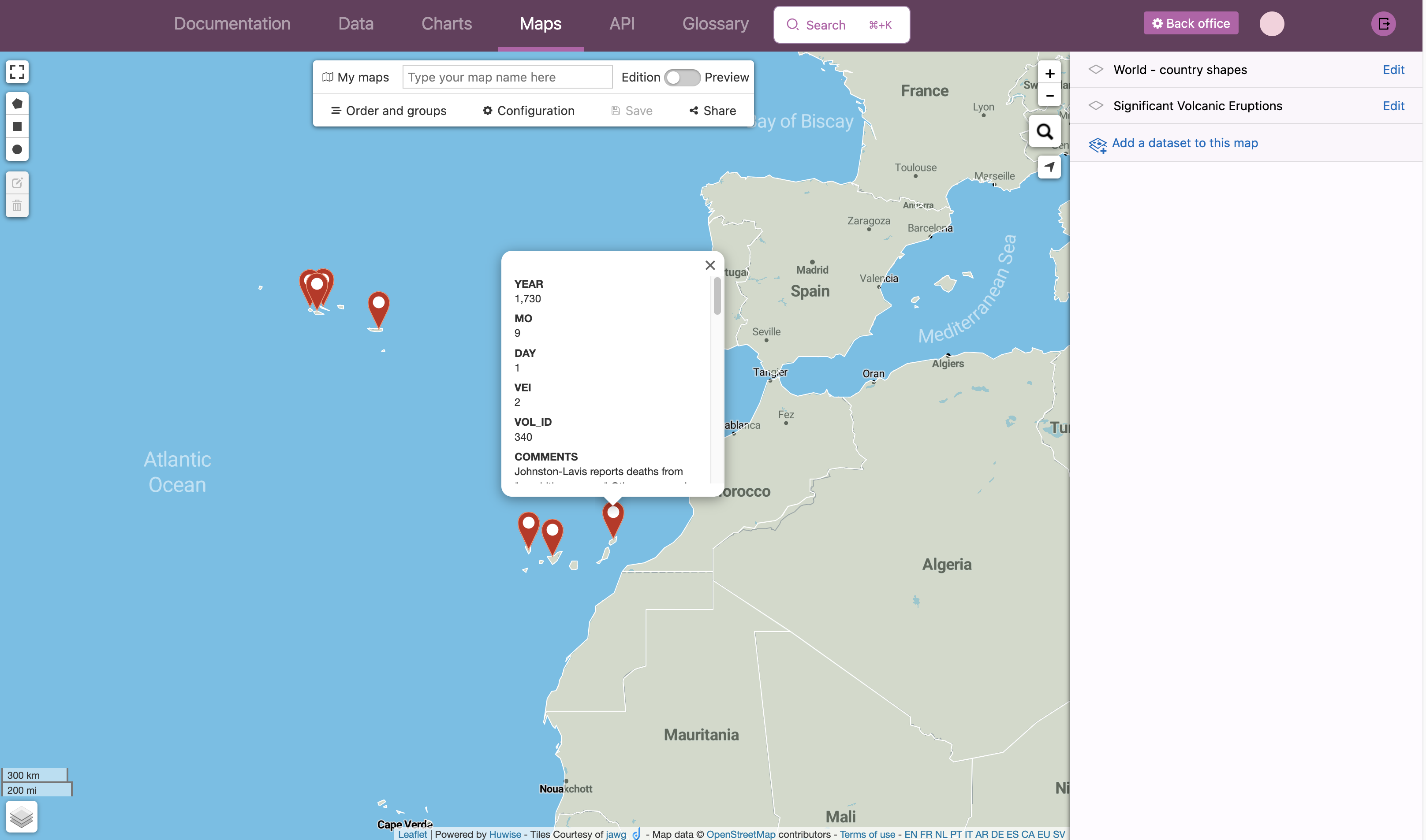The height and width of the screenshot is (840, 1426).
Task: Open the Data tab
Action: click(356, 24)
